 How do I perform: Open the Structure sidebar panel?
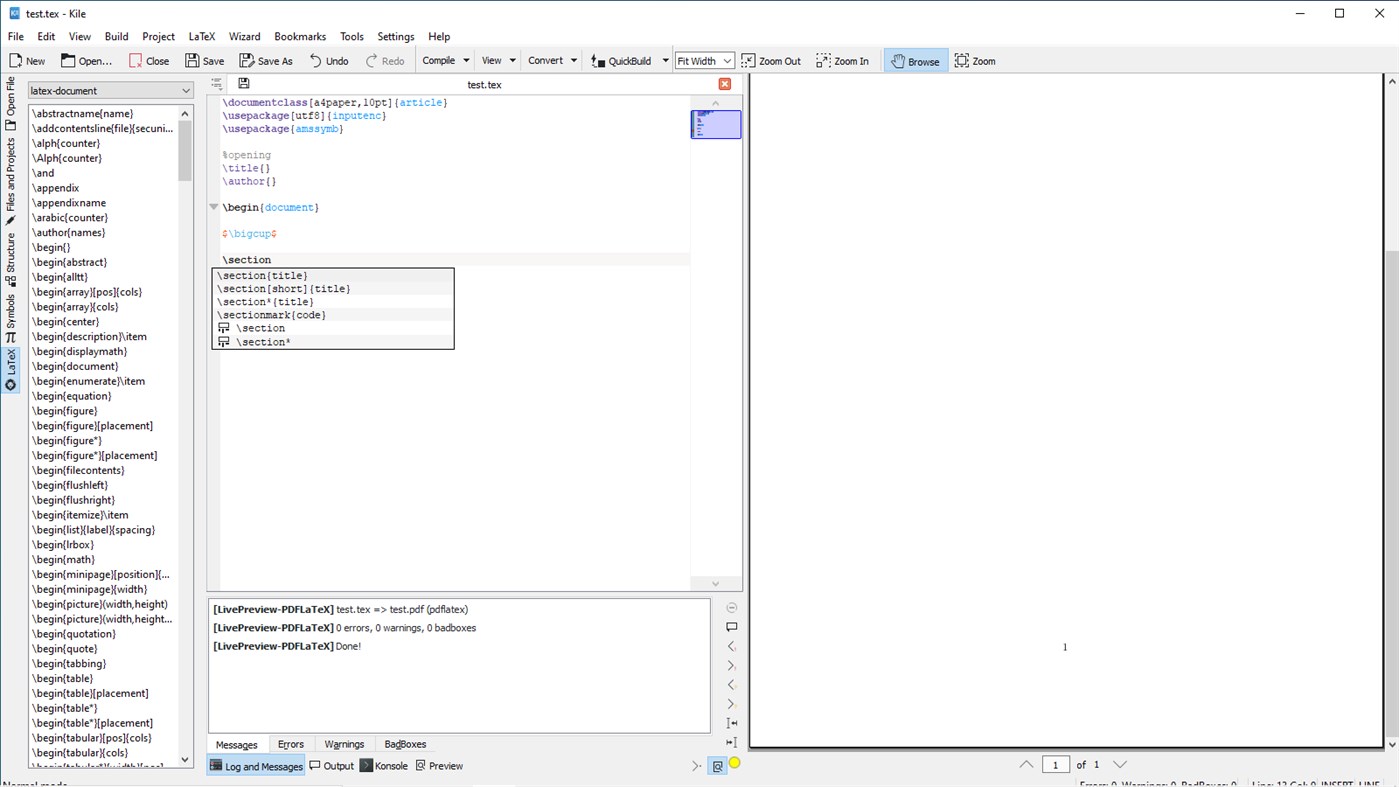click(x=10, y=255)
